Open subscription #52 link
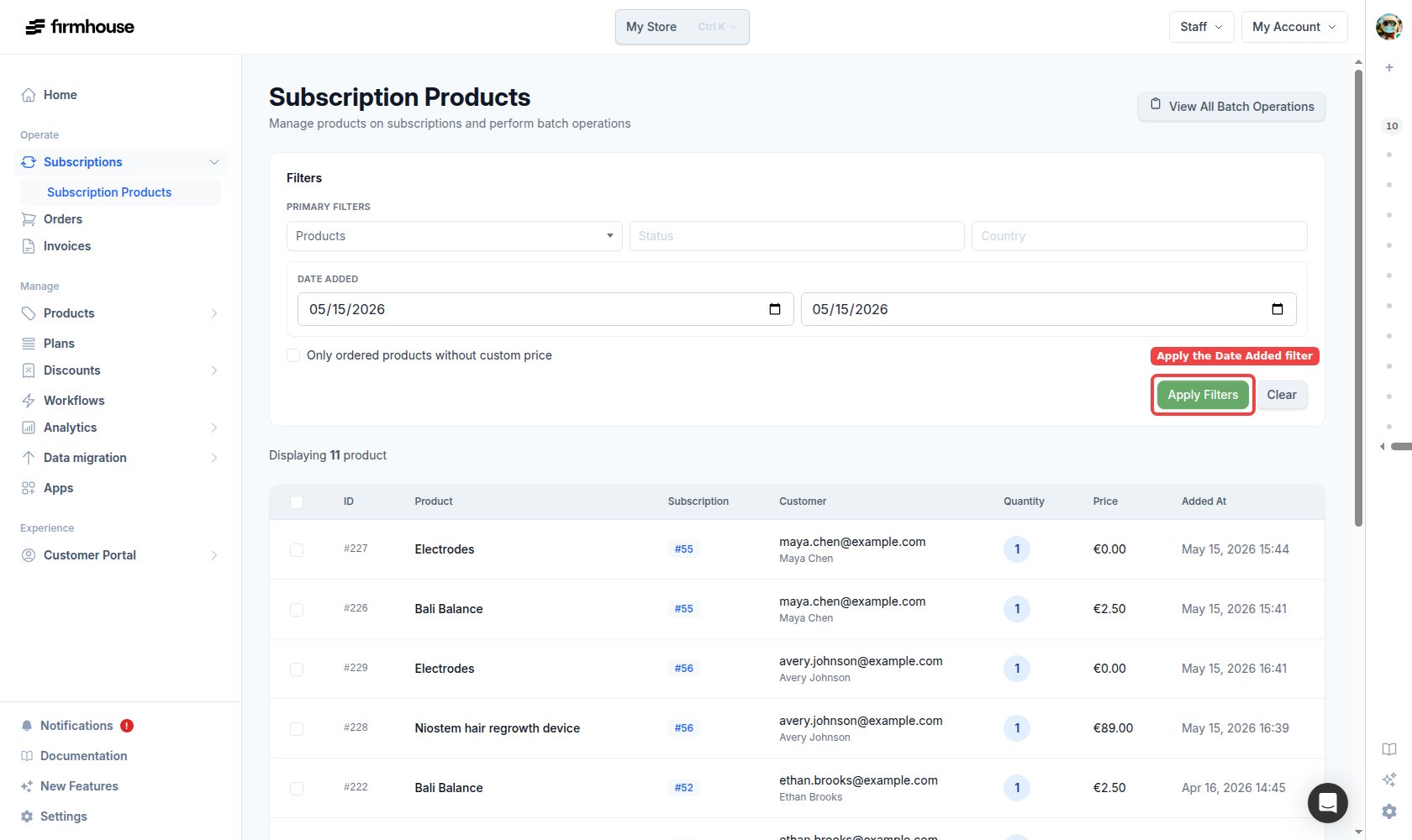1412x840 pixels. click(683, 788)
